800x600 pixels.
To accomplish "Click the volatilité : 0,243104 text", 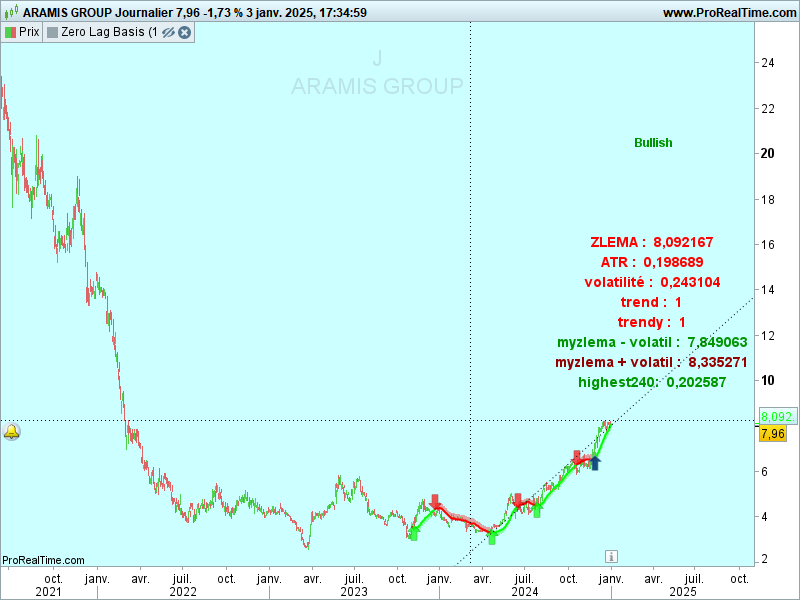I will click(652, 282).
